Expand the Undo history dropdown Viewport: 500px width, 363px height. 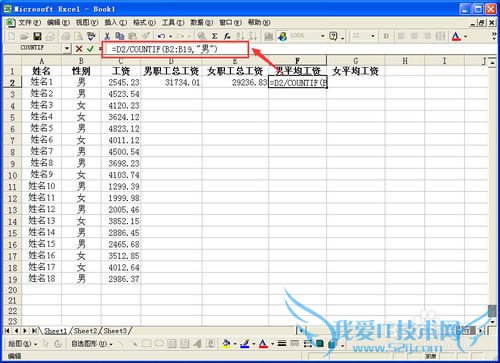tap(170, 36)
